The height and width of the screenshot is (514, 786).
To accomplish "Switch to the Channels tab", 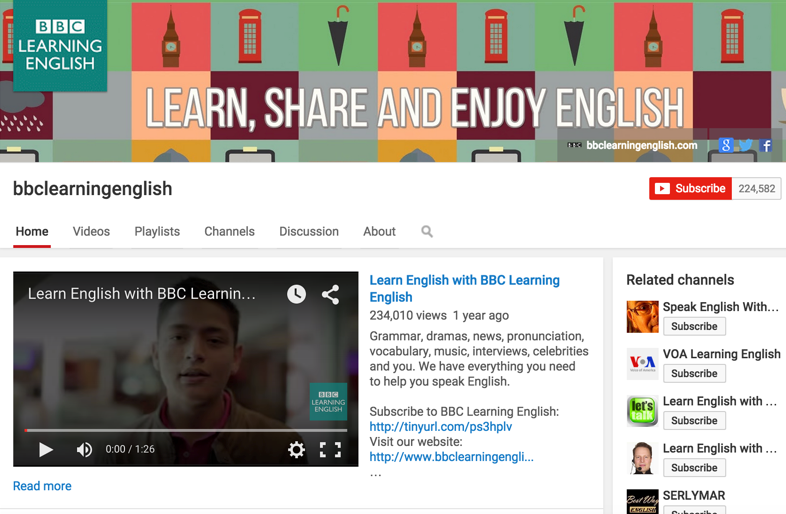I will [x=230, y=231].
